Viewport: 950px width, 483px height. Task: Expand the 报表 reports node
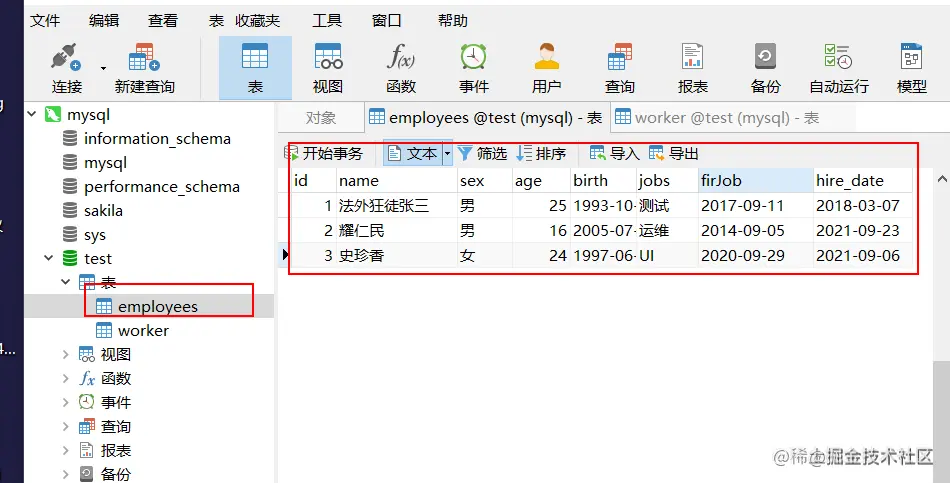click(65, 450)
